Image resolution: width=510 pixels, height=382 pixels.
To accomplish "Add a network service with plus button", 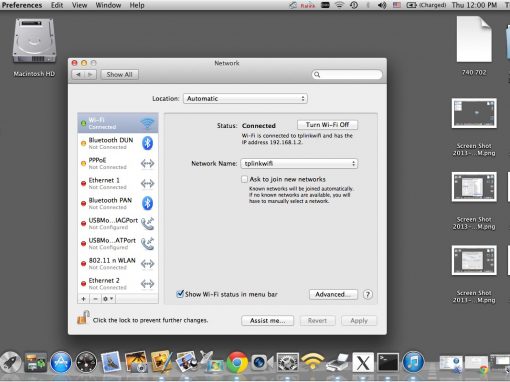I will (x=83, y=299).
